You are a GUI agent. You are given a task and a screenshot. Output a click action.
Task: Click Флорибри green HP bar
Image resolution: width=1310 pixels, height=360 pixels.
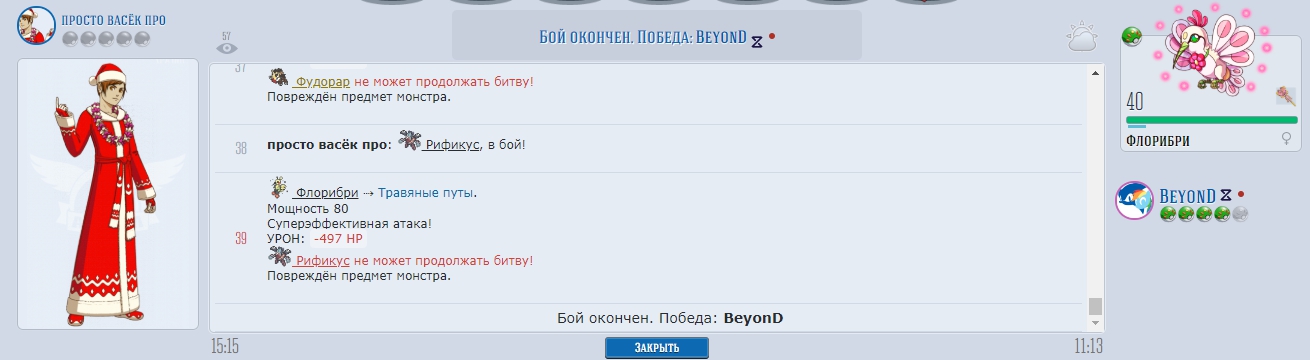1211,120
